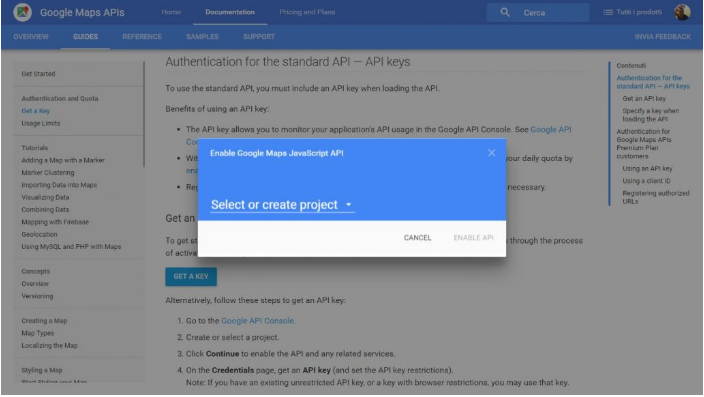This screenshot has width=704, height=397.
Task: Close the Enable API dialog with X
Action: [x=492, y=153]
